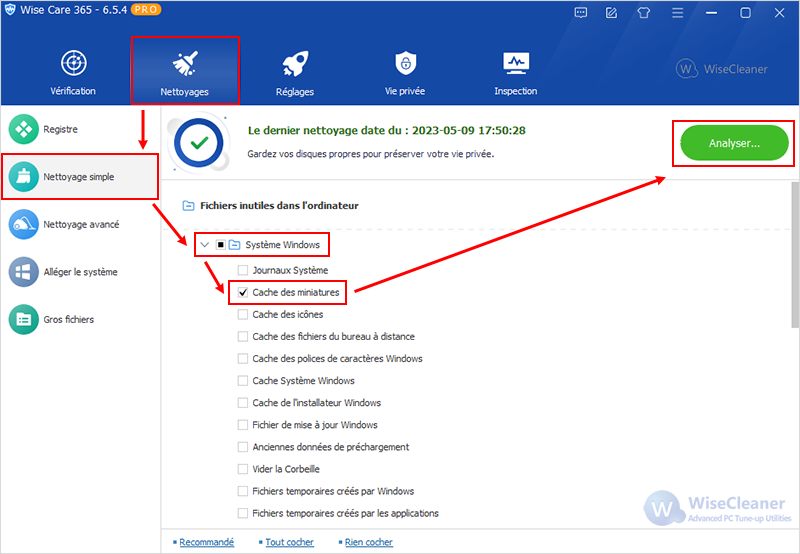The width and height of the screenshot is (800, 554).
Task: Check Cache de l'installateur Windows
Action: click(243, 403)
